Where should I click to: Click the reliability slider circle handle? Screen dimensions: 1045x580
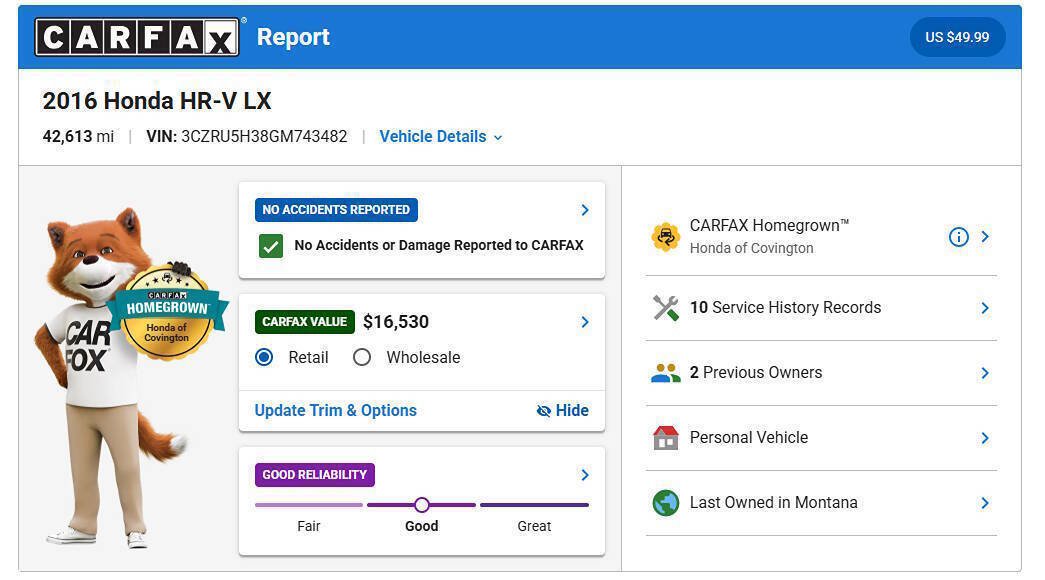click(x=421, y=505)
